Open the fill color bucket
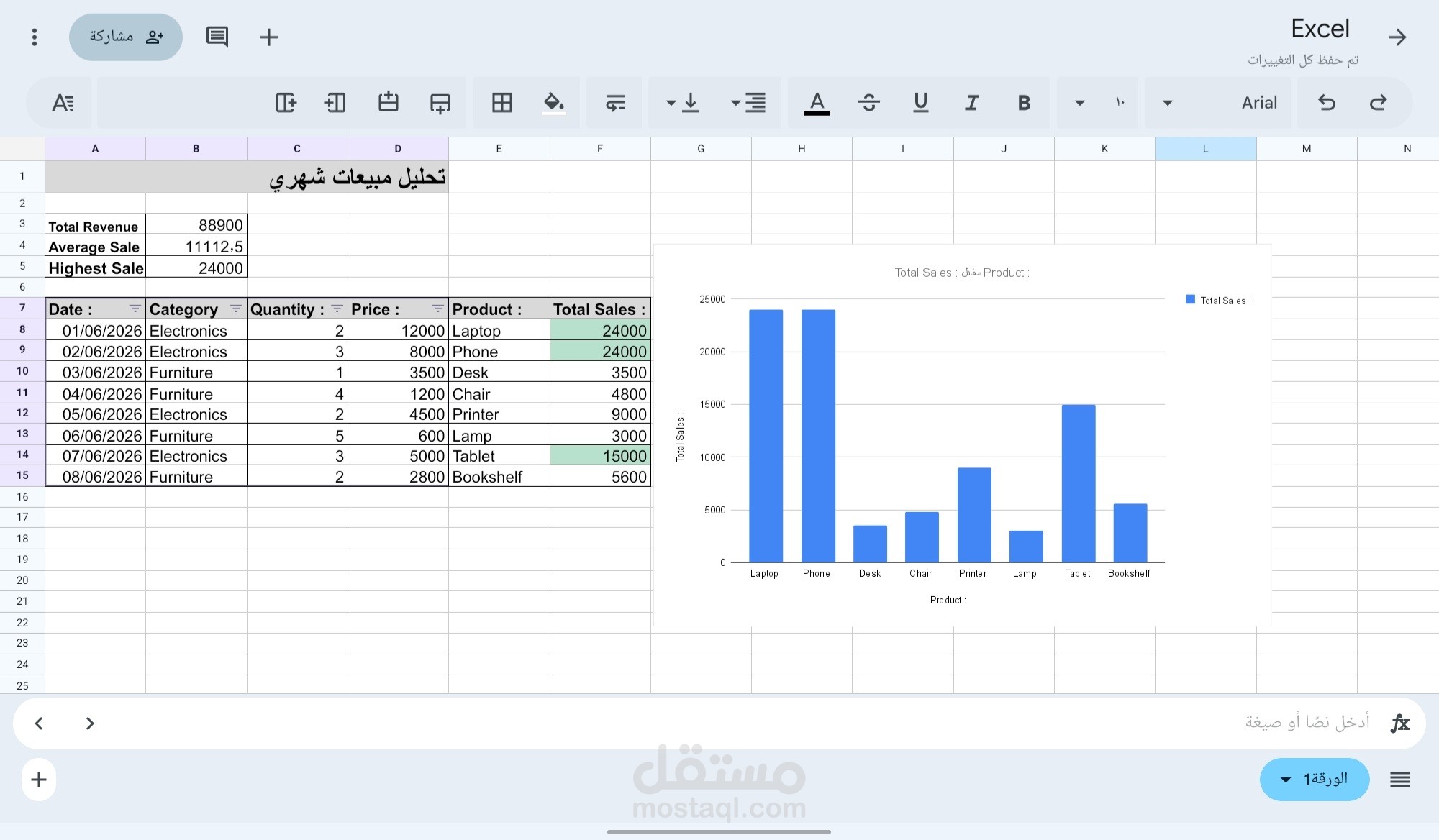Screen dimensions: 1439x840 click(x=553, y=103)
